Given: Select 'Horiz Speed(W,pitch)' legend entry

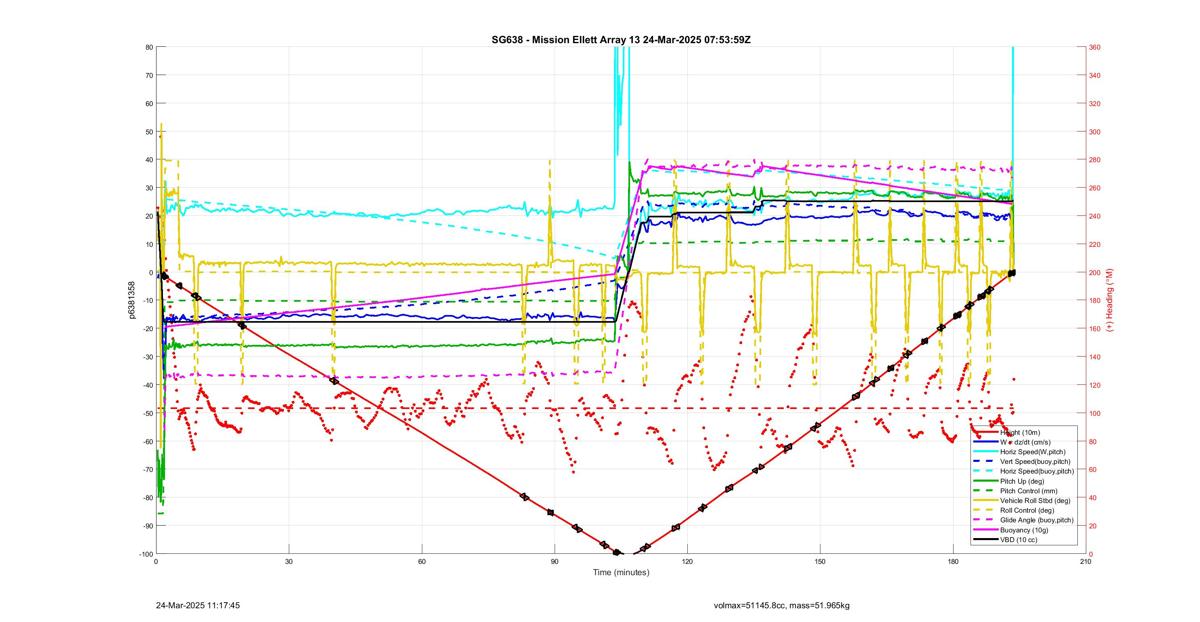Looking at the screenshot, I should tap(1034, 451).
